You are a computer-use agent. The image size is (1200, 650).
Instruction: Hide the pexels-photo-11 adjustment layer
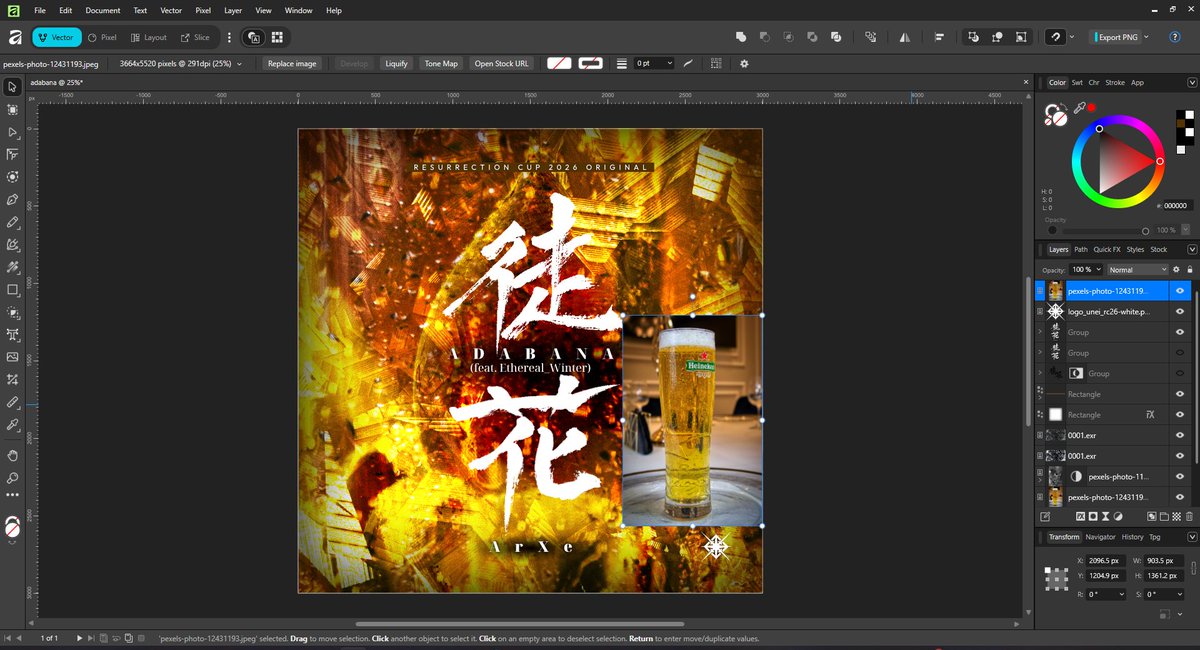[1181, 476]
